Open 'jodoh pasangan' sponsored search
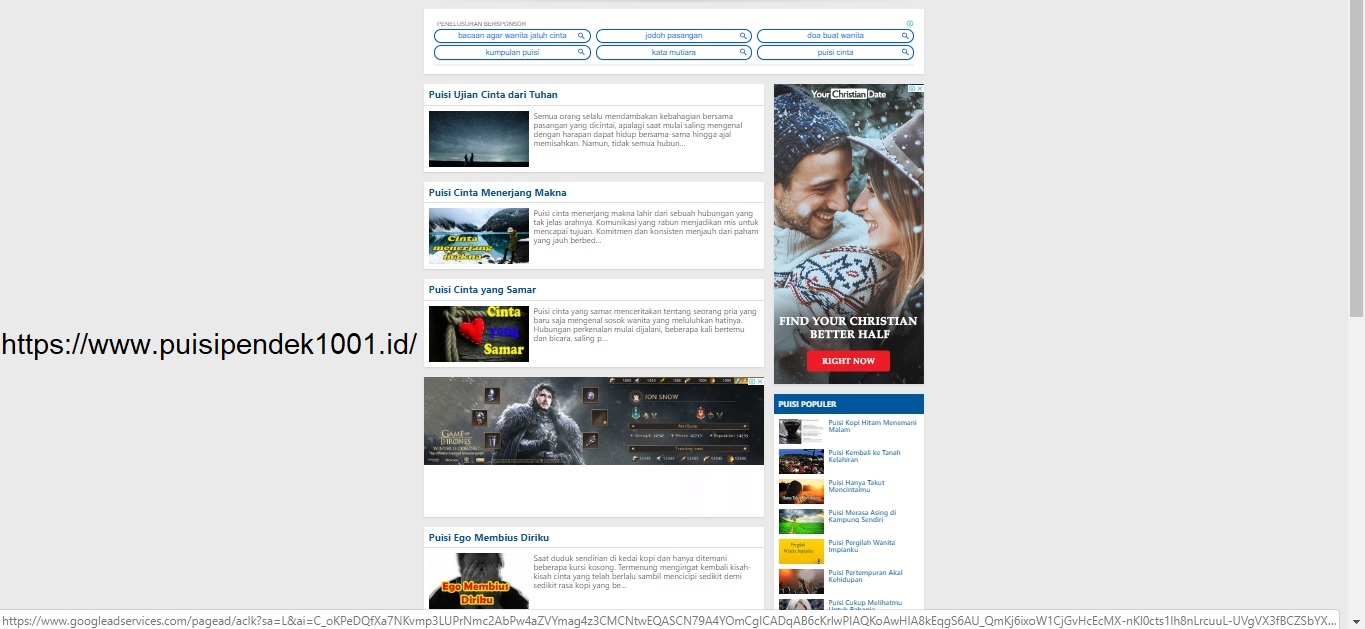 point(674,36)
